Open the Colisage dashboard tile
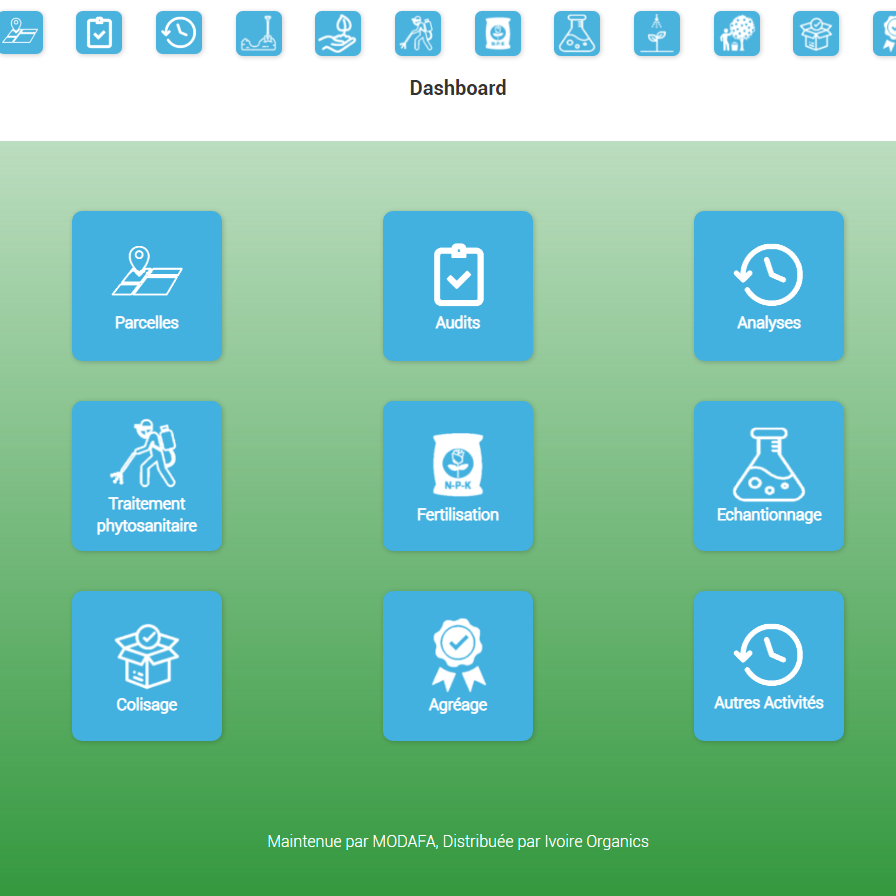The height and width of the screenshot is (896, 896). [x=147, y=666]
